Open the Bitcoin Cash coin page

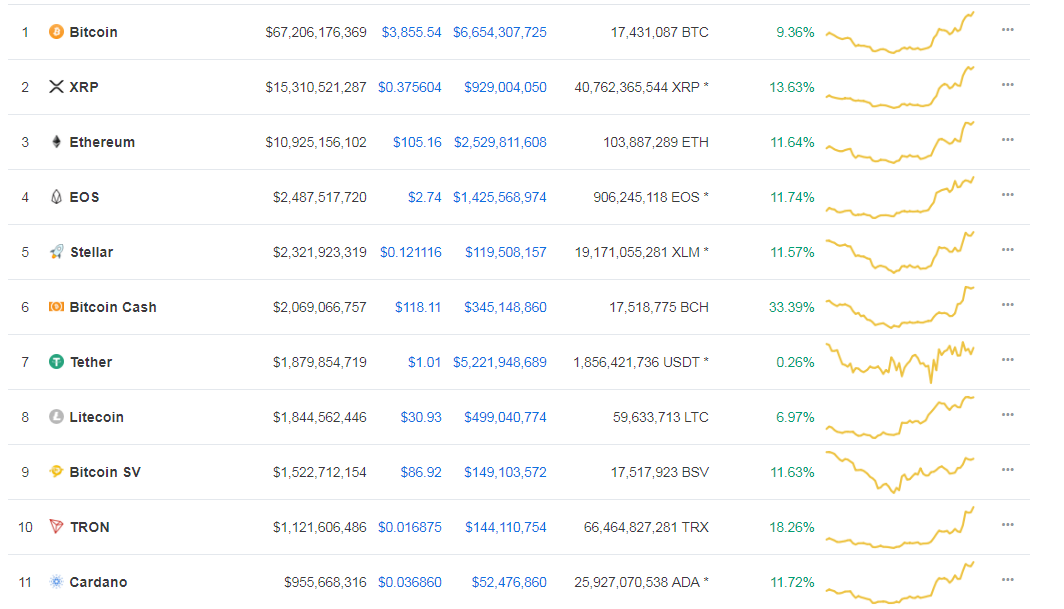(x=113, y=307)
